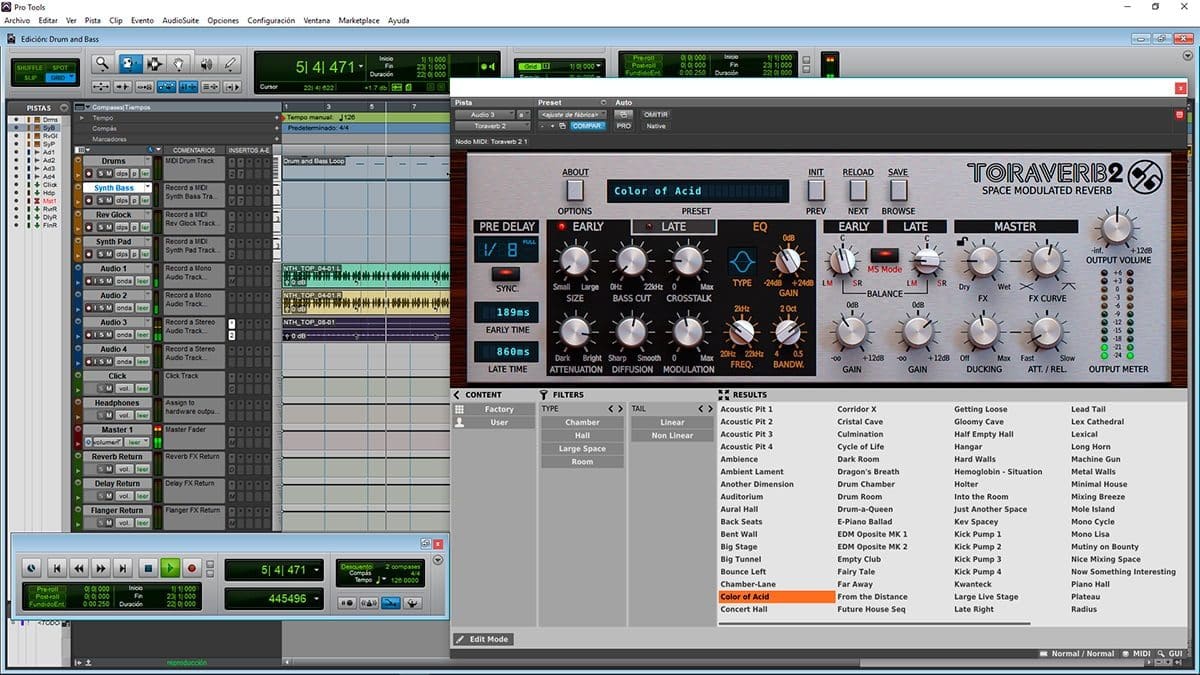Open the Pista menu
Image resolution: width=1200 pixels, height=675 pixels.
tap(93, 20)
